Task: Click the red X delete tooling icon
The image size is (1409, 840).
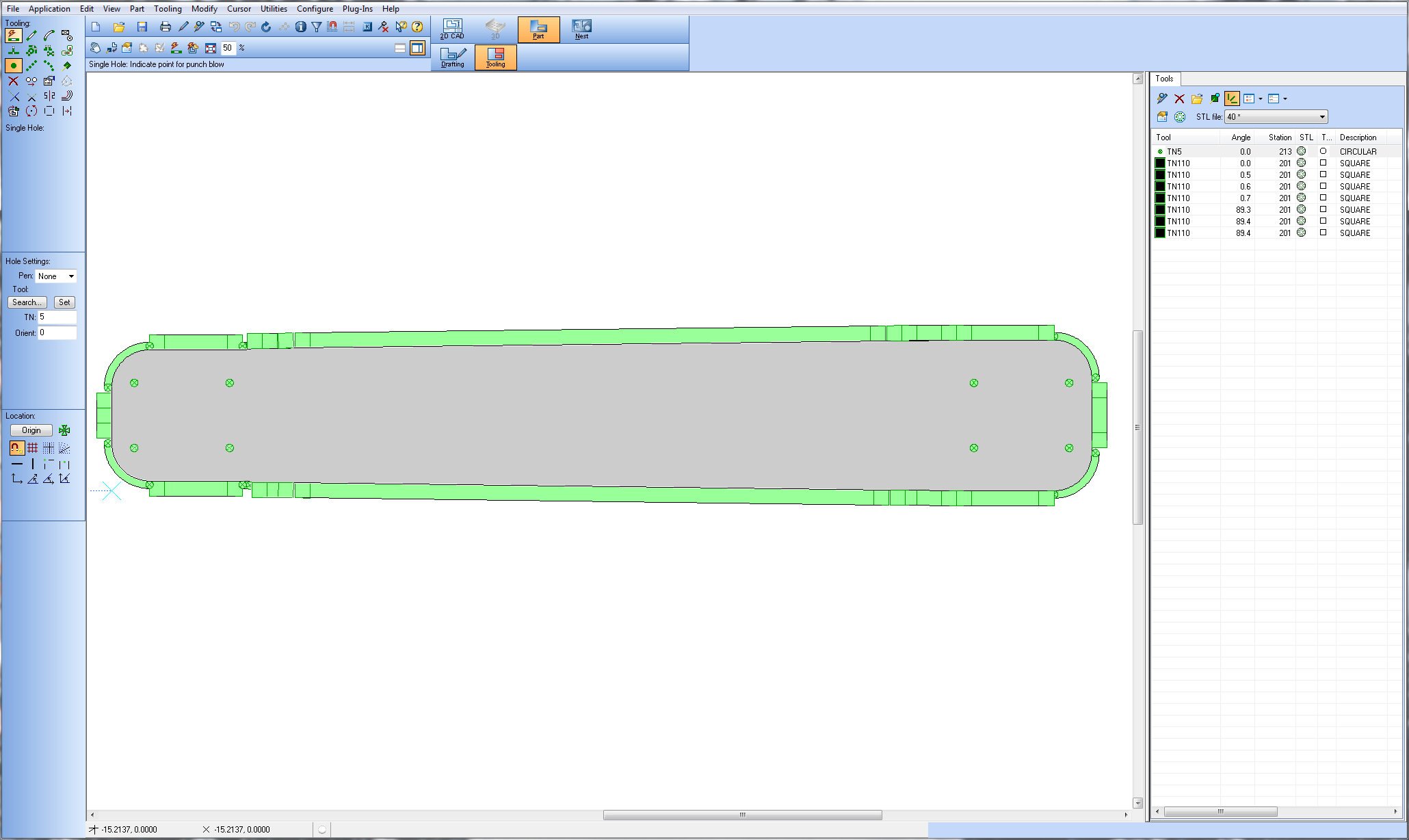Action: click(x=14, y=81)
